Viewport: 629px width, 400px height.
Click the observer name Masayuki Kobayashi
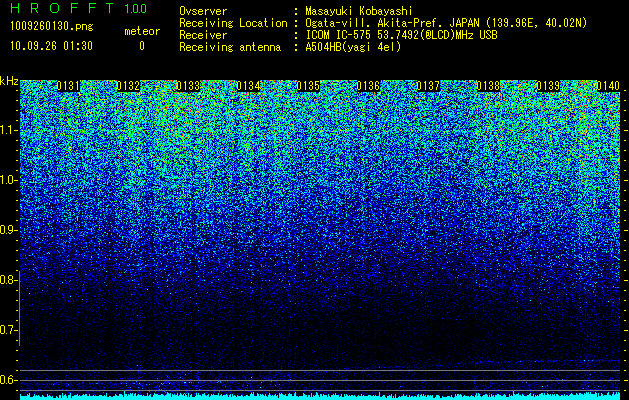pyautogui.click(x=359, y=11)
